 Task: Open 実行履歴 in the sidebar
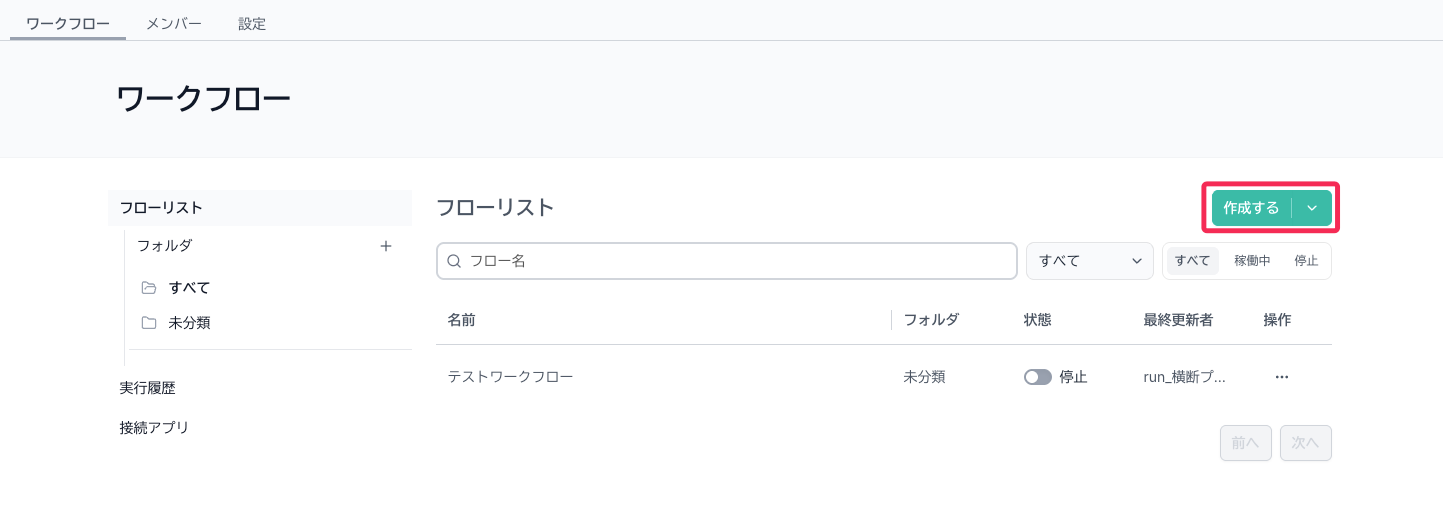(148, 388)
